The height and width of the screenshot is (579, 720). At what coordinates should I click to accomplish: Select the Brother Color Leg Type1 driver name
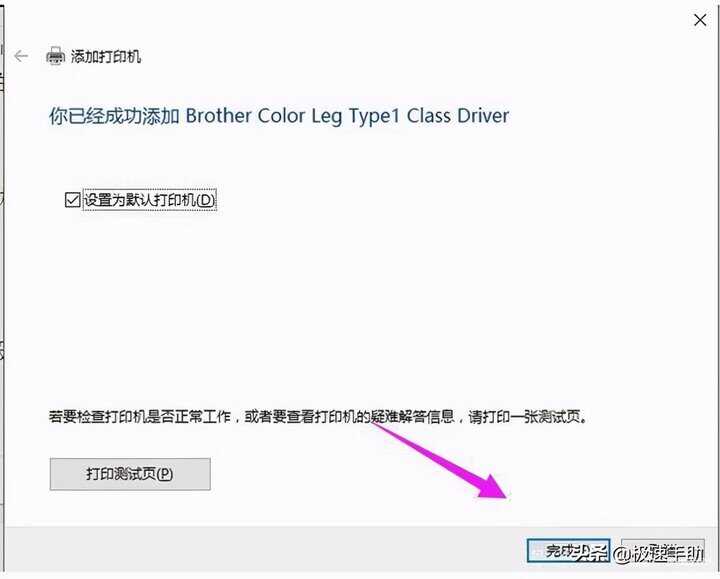click(x=347, y=116)
